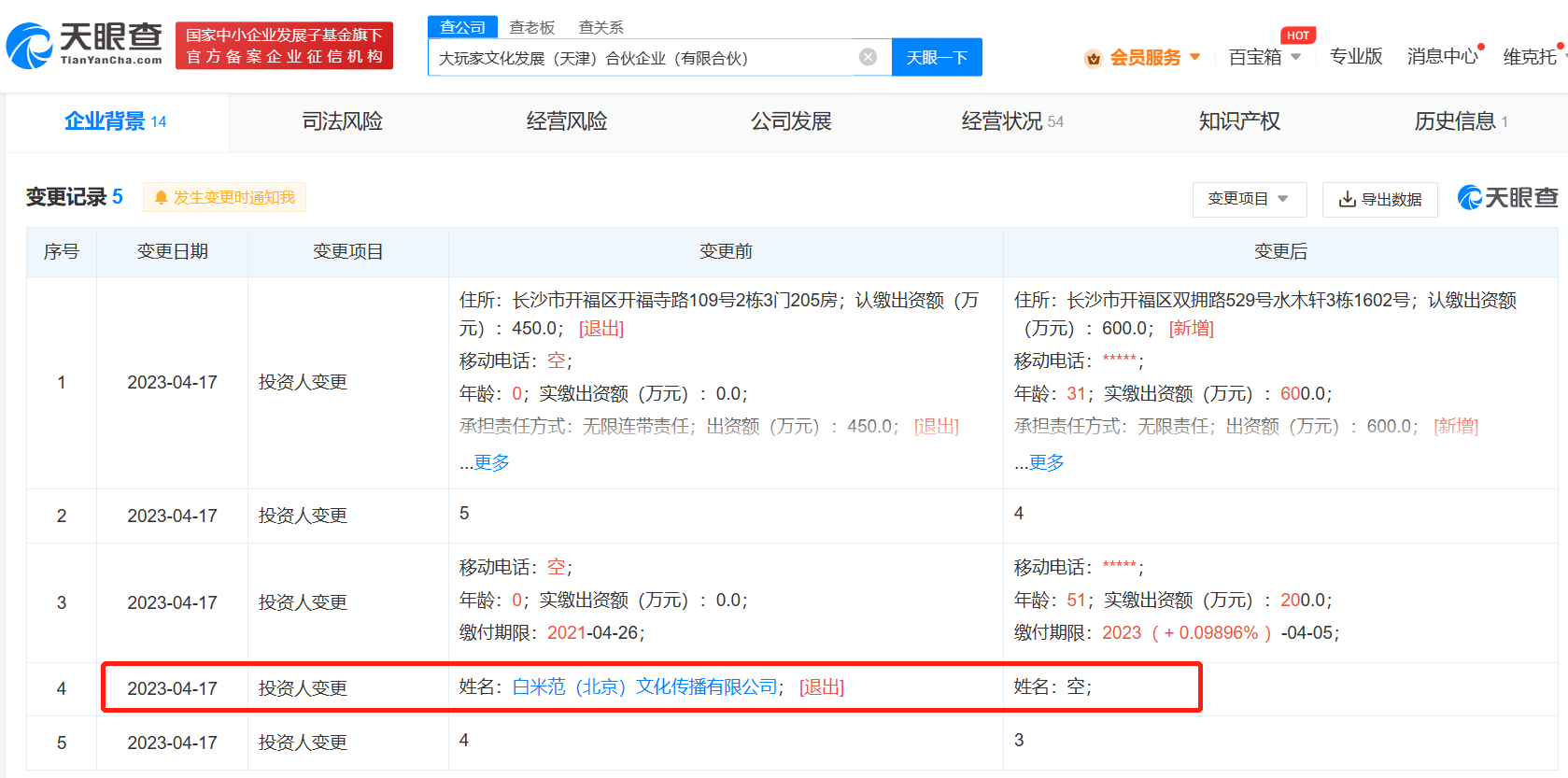Click the 会员服务 label
The height and width of the screenshot is (778, 1568).
tap(1145, 58)
